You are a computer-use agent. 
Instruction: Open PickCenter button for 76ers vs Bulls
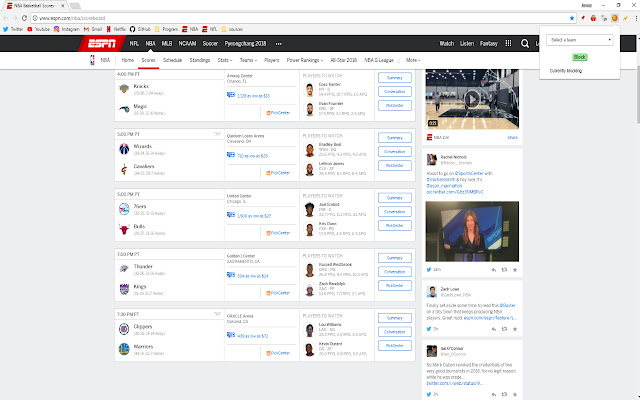point(395,225)
